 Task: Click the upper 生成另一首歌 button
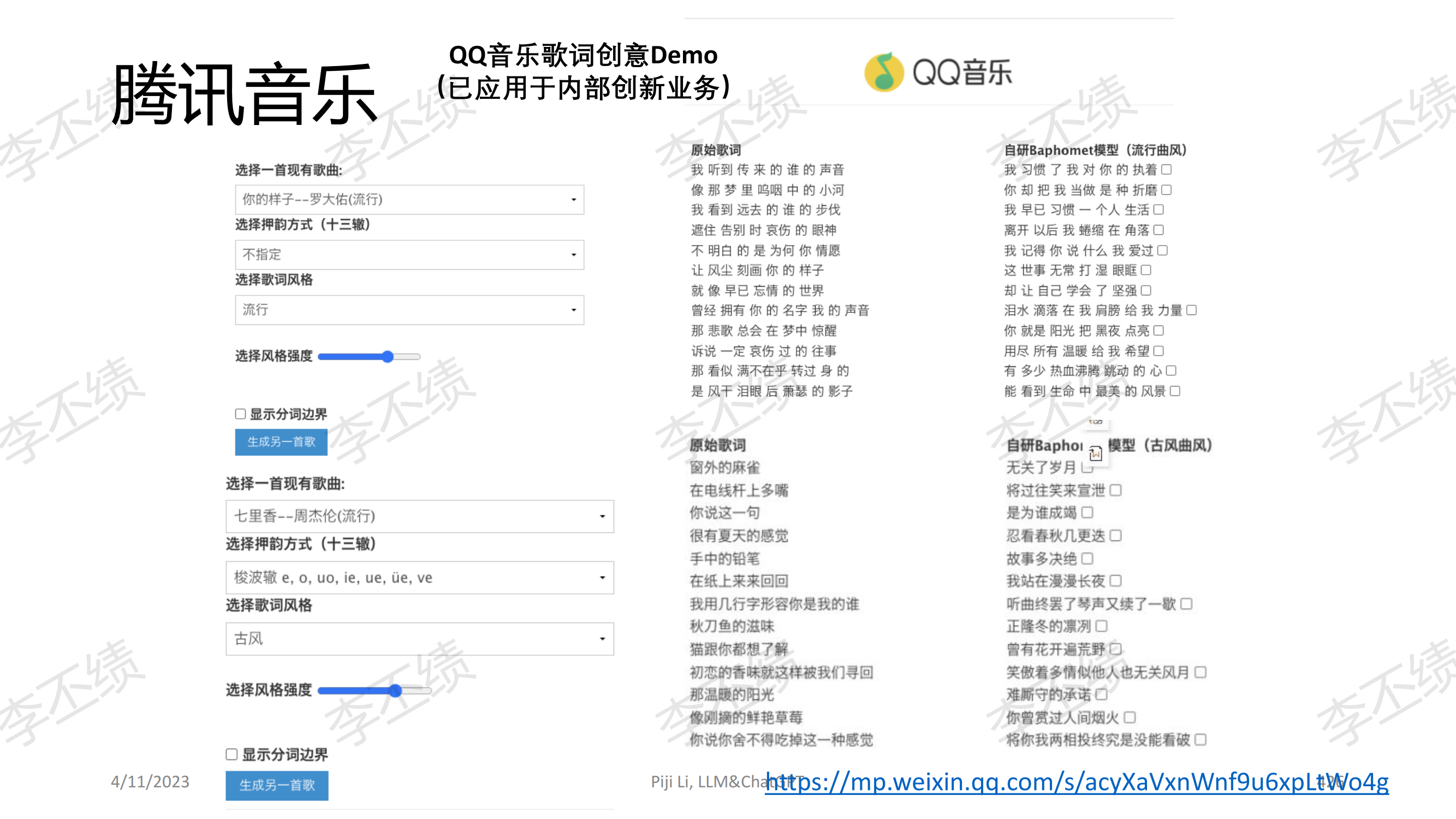(281, 442)
